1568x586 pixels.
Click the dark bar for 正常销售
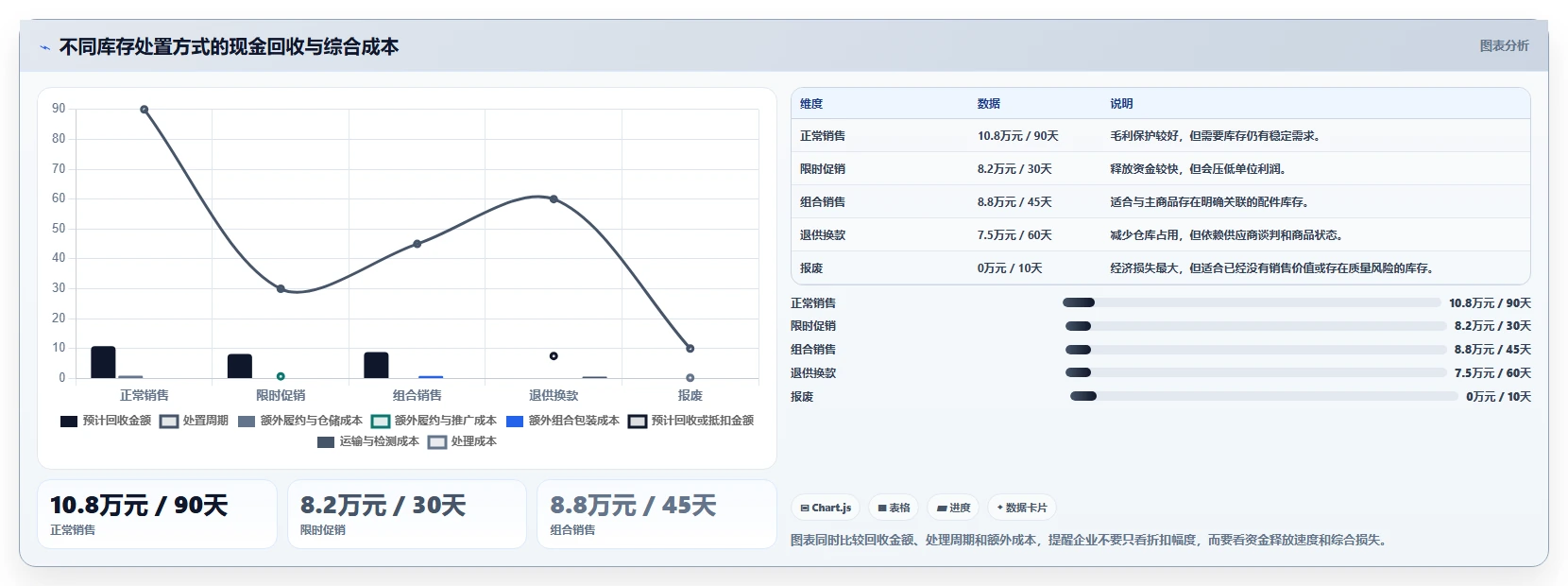click(x=103, y=362)
